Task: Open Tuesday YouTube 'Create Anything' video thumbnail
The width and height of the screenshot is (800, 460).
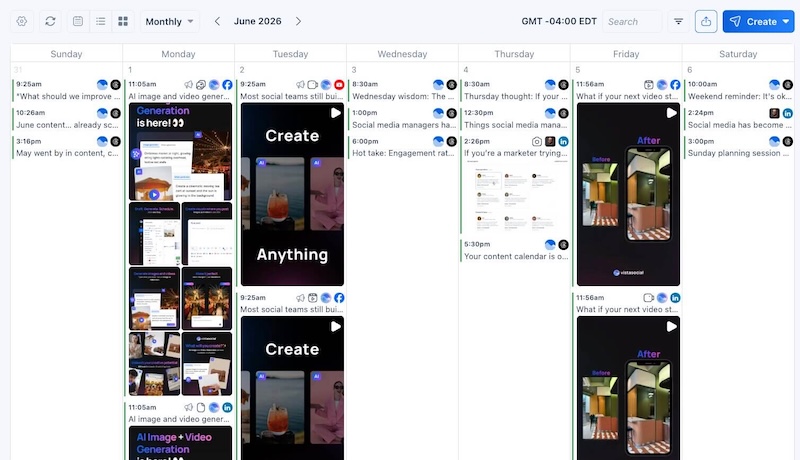Action: (x=292, y=194)
